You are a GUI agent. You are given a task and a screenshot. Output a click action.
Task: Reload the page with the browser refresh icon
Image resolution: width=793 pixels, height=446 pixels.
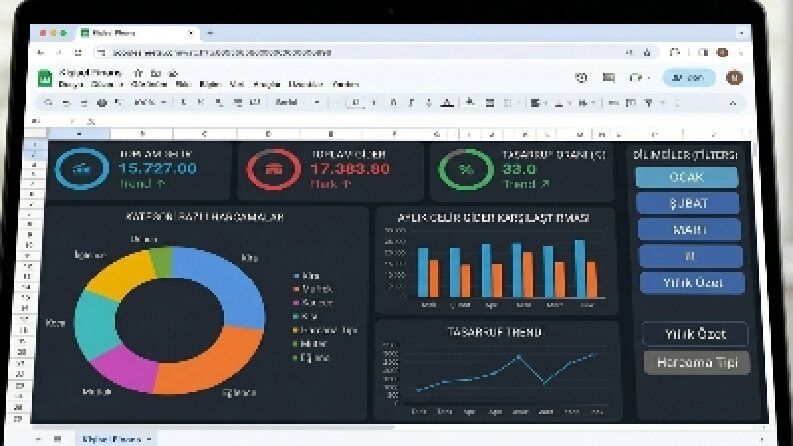(77, 53)
